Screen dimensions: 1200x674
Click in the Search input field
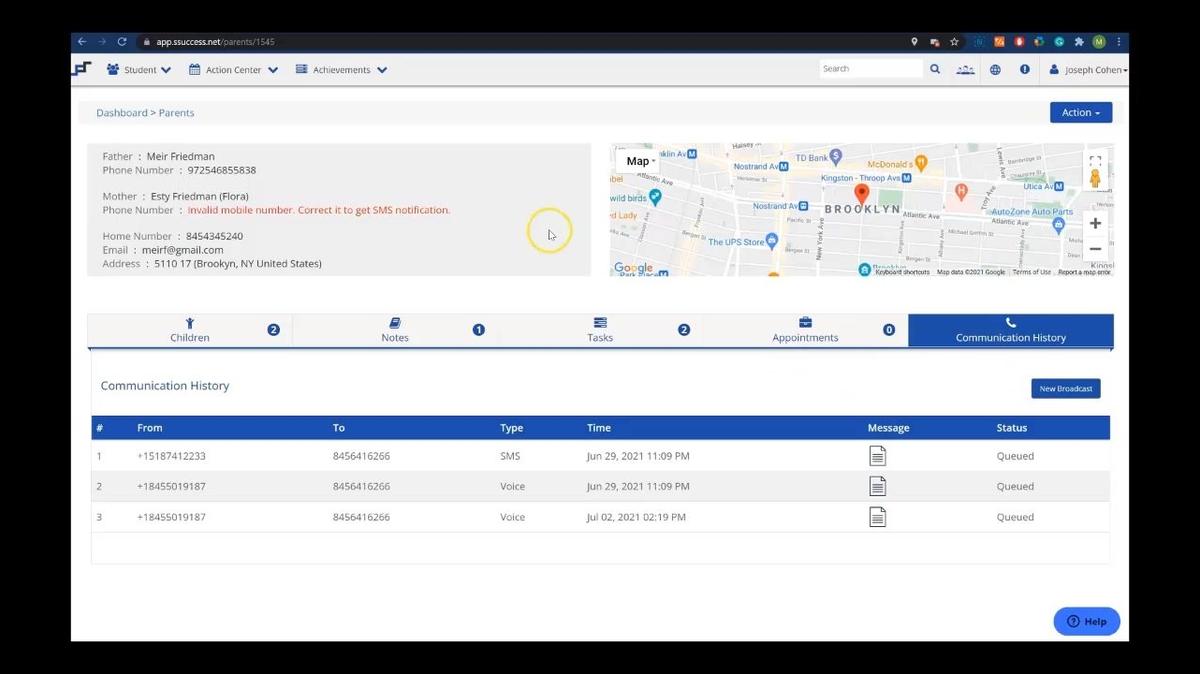pos(870,69)
